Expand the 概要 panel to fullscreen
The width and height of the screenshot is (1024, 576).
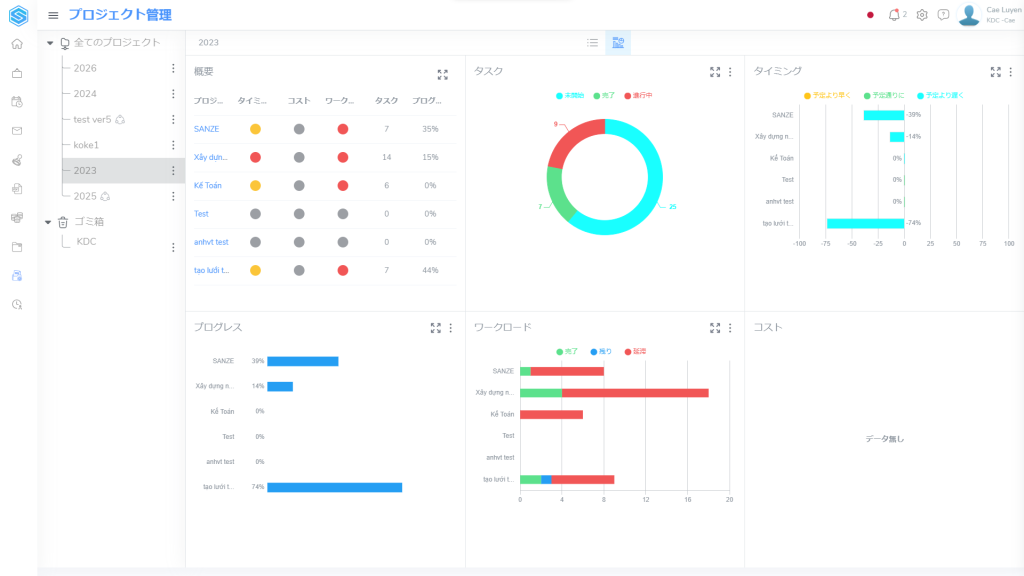click(443, 74)
